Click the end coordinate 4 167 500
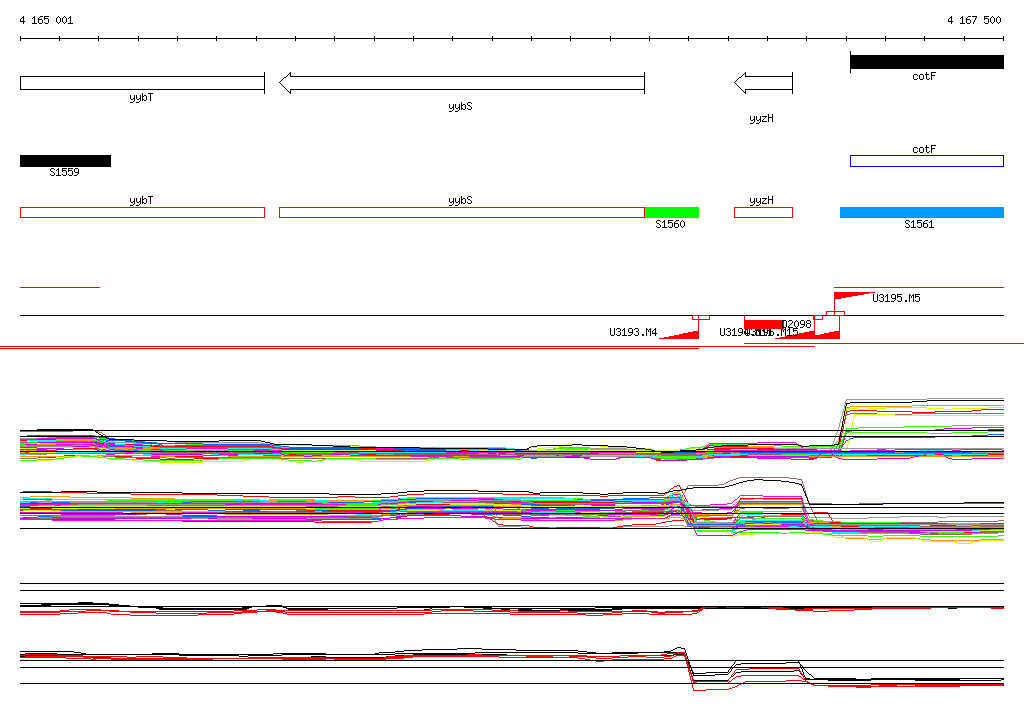Viewport: 1024px width, 714px height. [974, 20]
